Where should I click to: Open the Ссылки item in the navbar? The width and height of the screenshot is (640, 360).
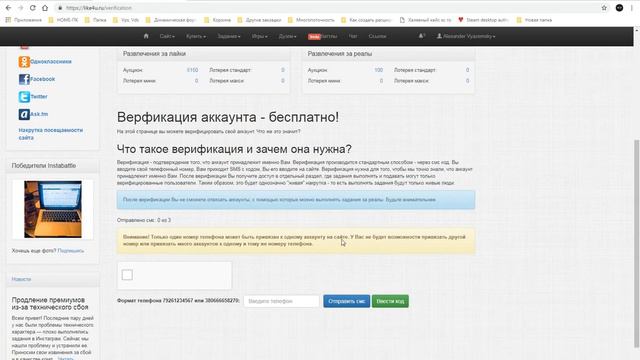tap(377, 36)
